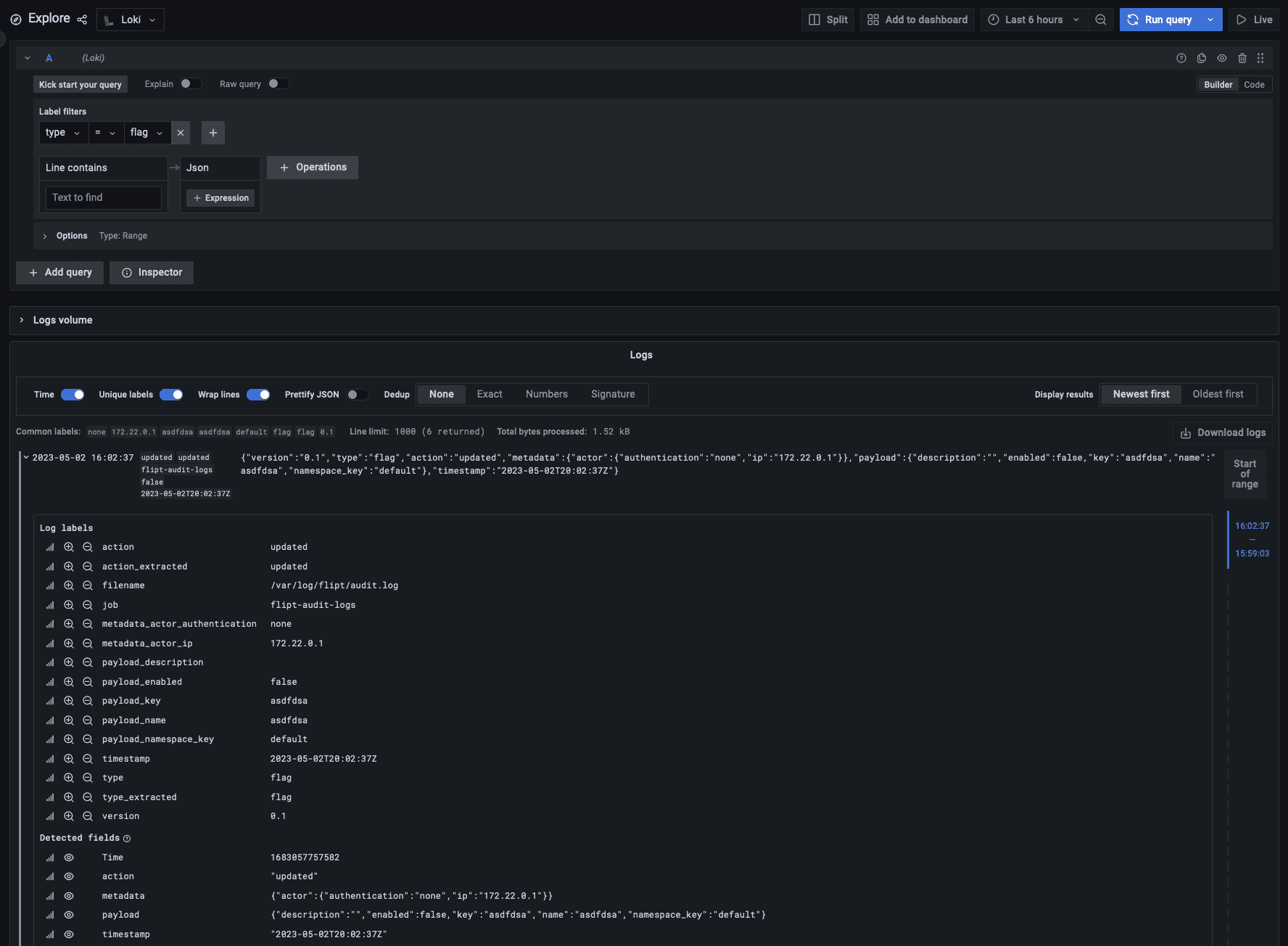The width and height of the screenshot is (1288, 946).
Task: Click the share shortened link icon
Action: (x=82, y=20)
